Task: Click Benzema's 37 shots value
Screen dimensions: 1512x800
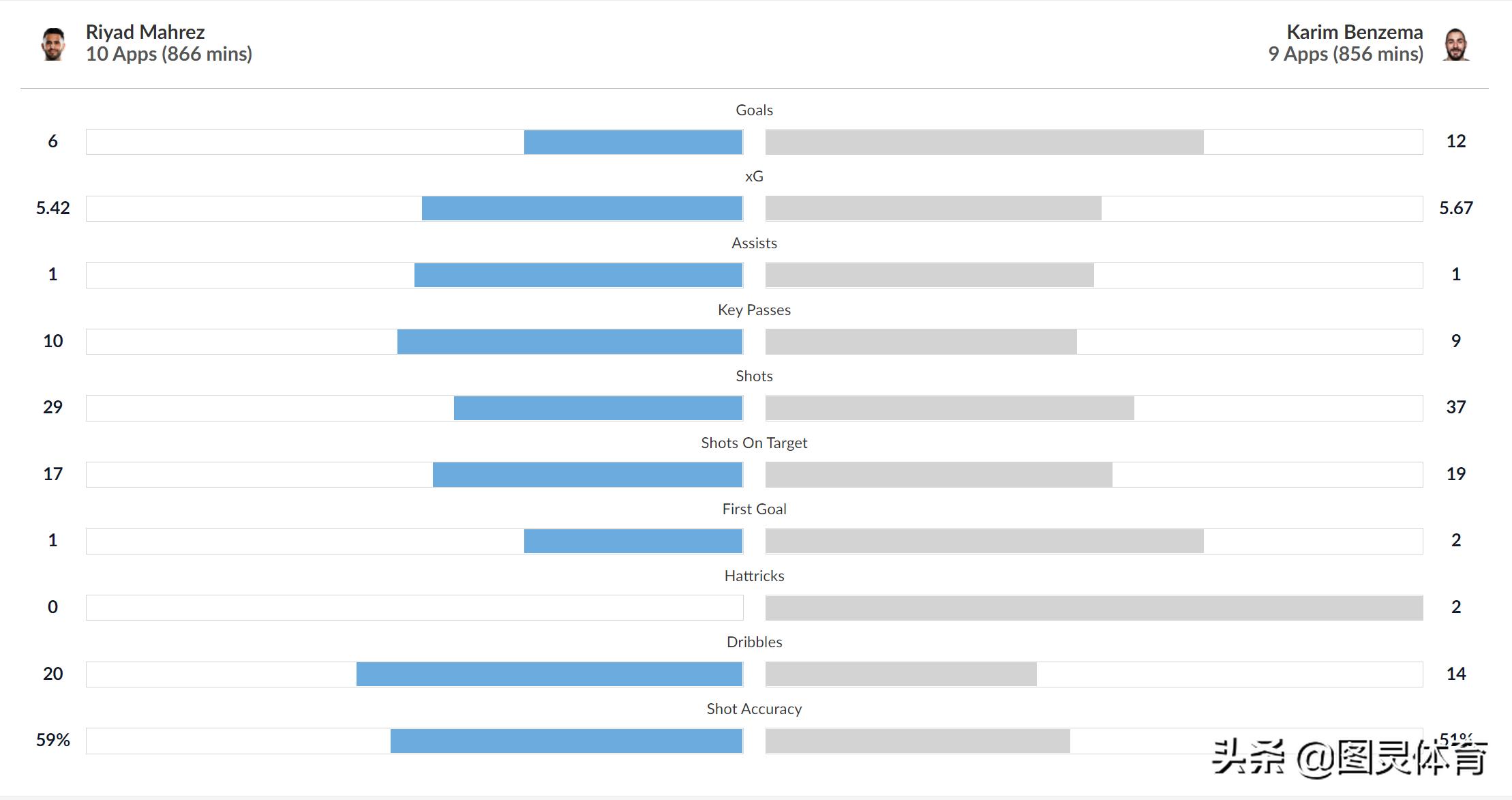Action: (1455, 407)
